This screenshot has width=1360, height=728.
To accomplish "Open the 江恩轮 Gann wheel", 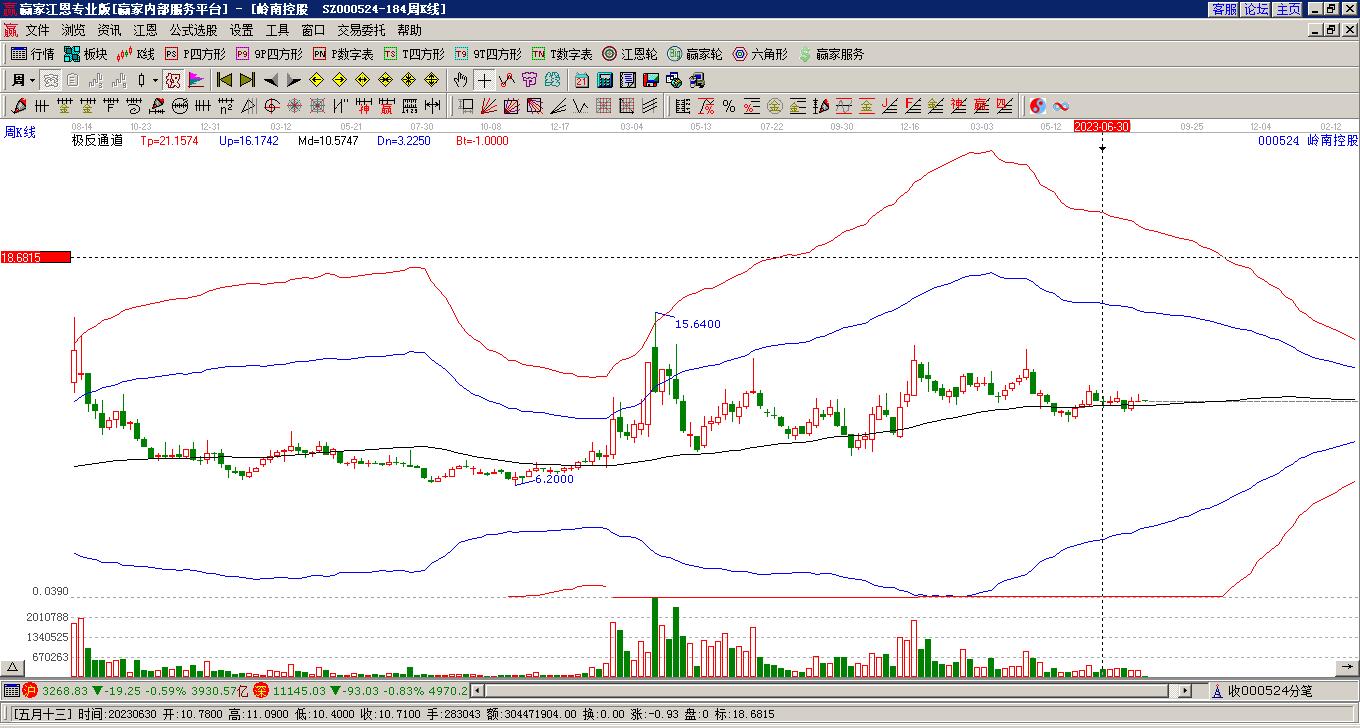I will (x=630, y=54).
